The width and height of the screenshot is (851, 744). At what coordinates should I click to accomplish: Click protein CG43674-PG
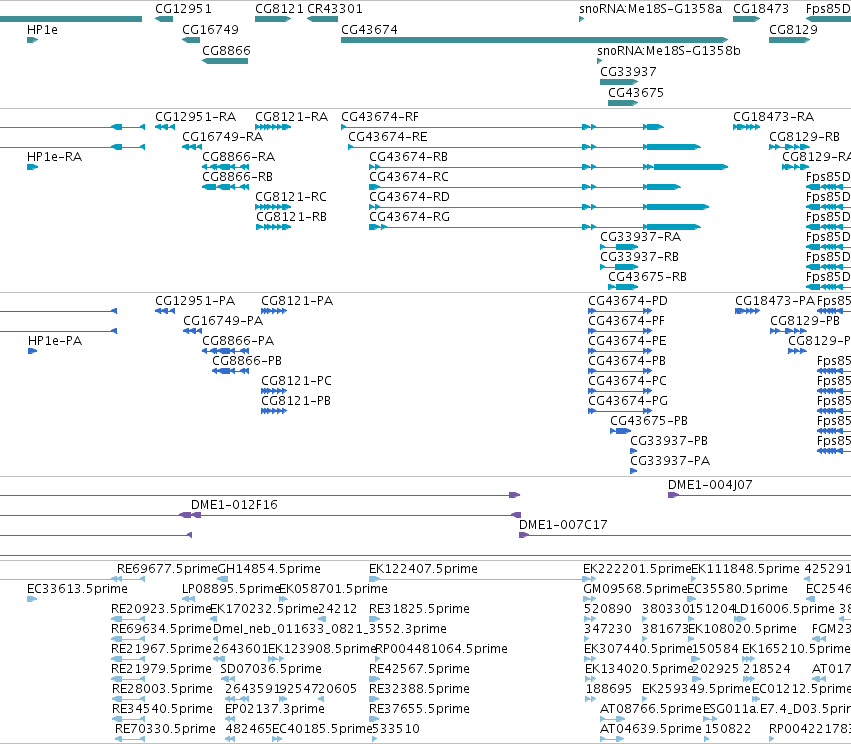coord(620,411)
